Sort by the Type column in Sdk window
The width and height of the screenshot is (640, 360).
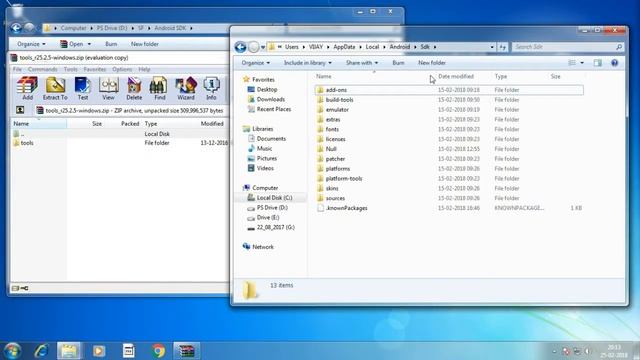click(501, 76)
